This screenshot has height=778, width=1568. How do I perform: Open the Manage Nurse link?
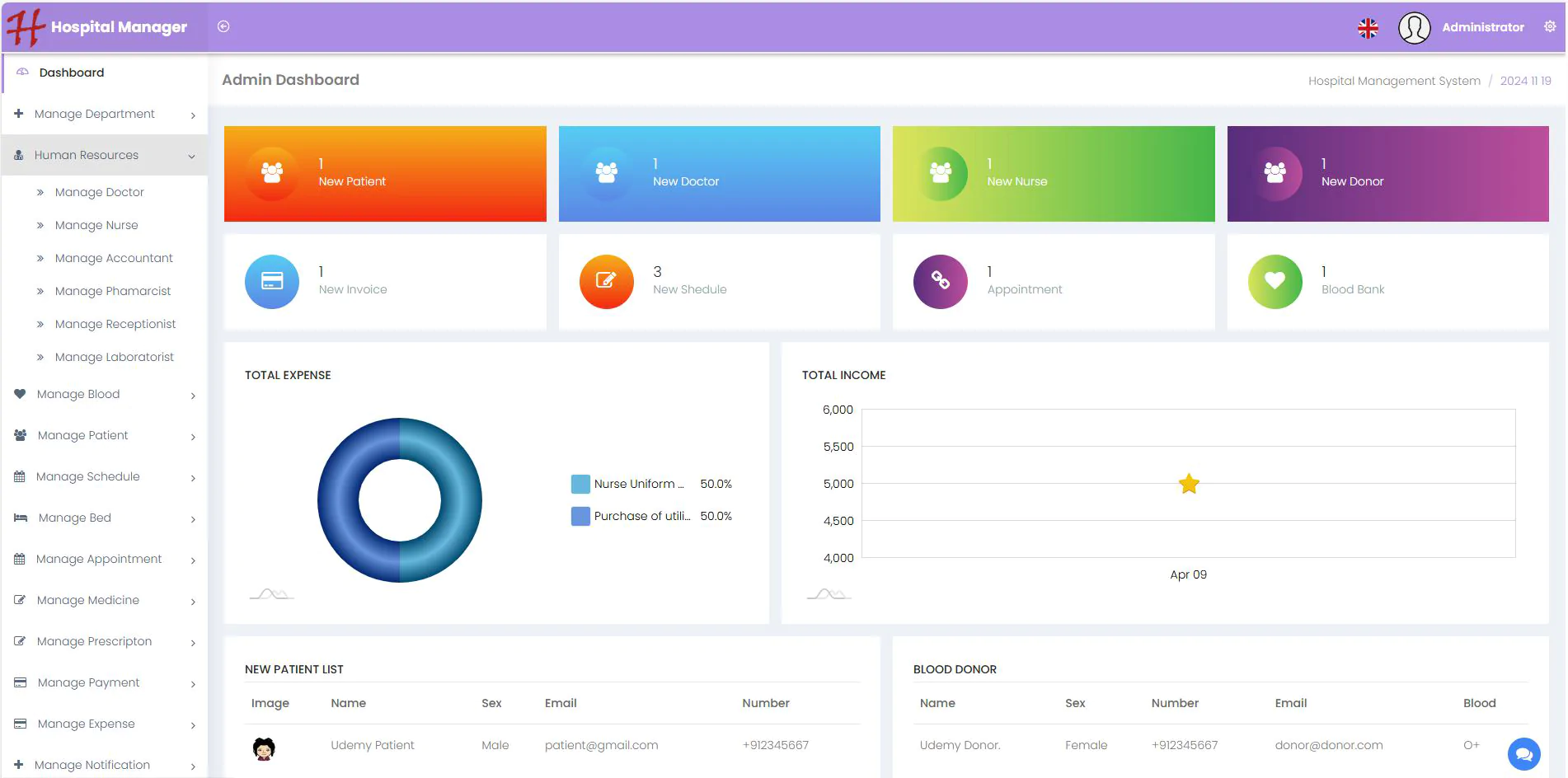pyautogui.click(x=96, y=225)
